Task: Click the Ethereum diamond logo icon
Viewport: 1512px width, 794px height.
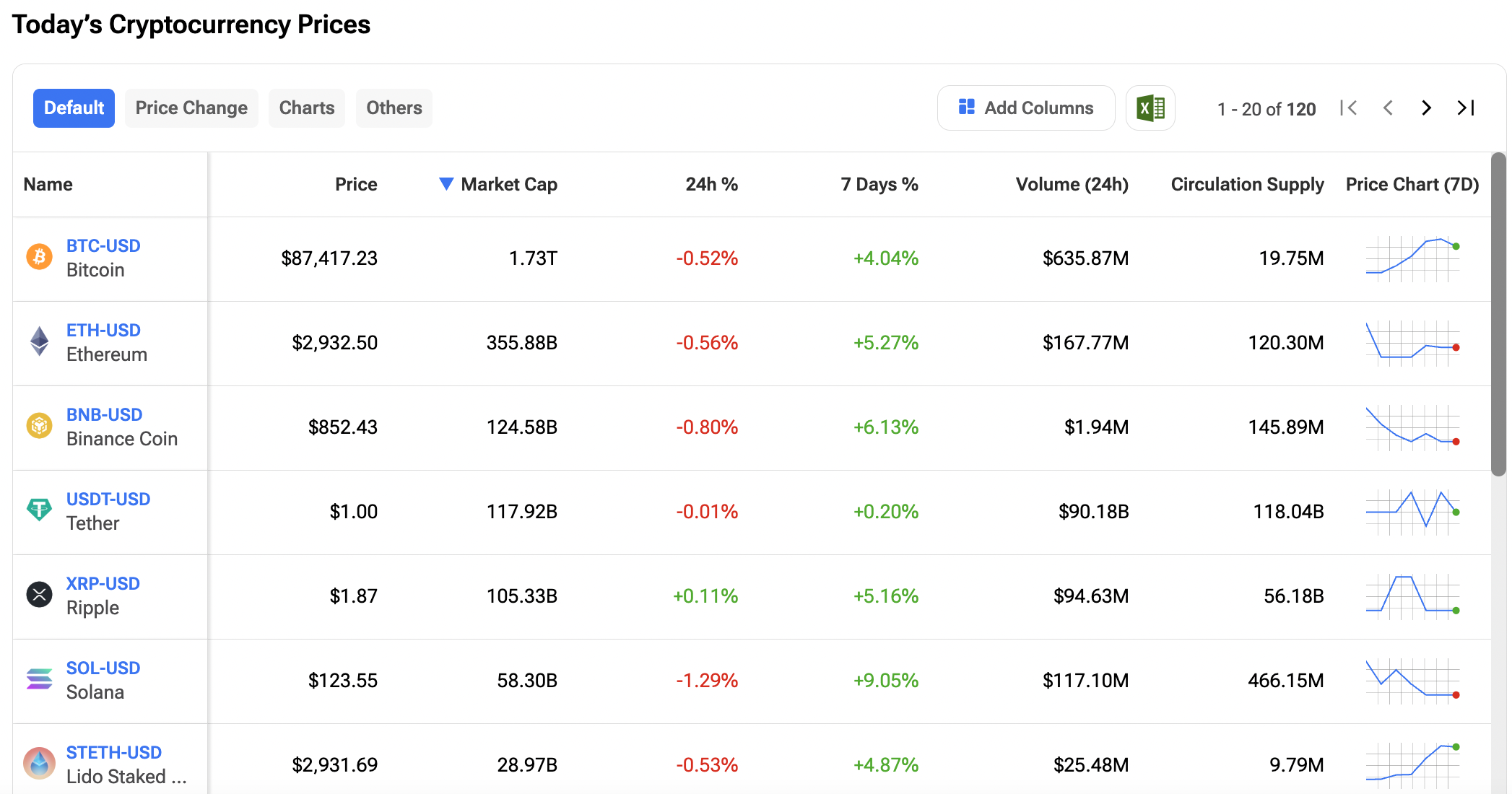Action: (x=40, y=341)
